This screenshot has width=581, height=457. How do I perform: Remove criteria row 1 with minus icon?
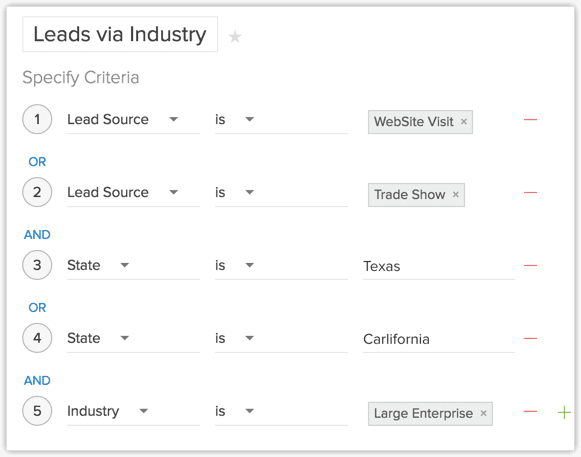click(x=530, y=119)
